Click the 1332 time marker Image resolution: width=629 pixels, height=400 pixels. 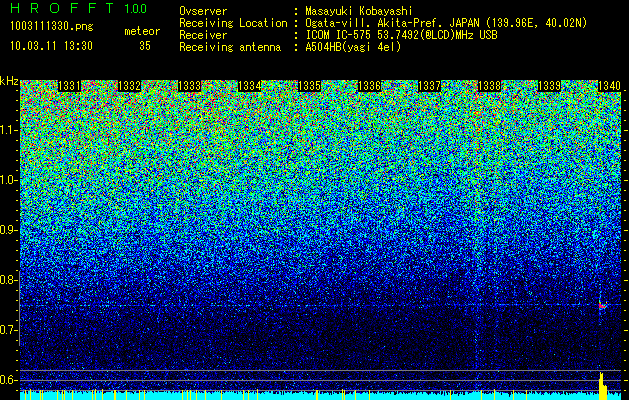point(130,86)
